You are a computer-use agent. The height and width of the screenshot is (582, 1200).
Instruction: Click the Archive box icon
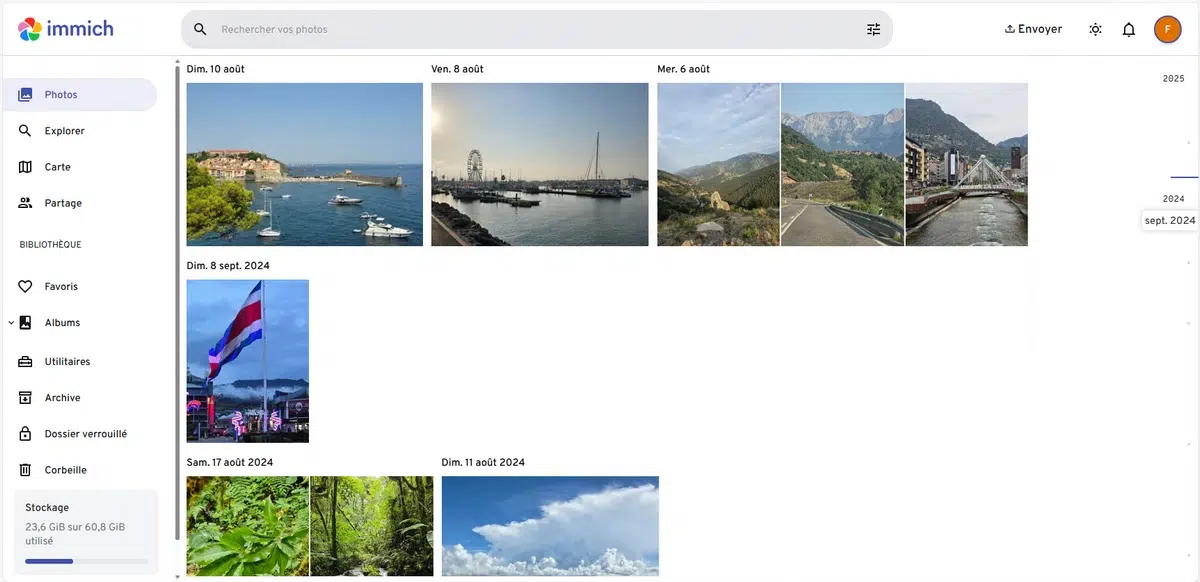(x=26, y=398)
